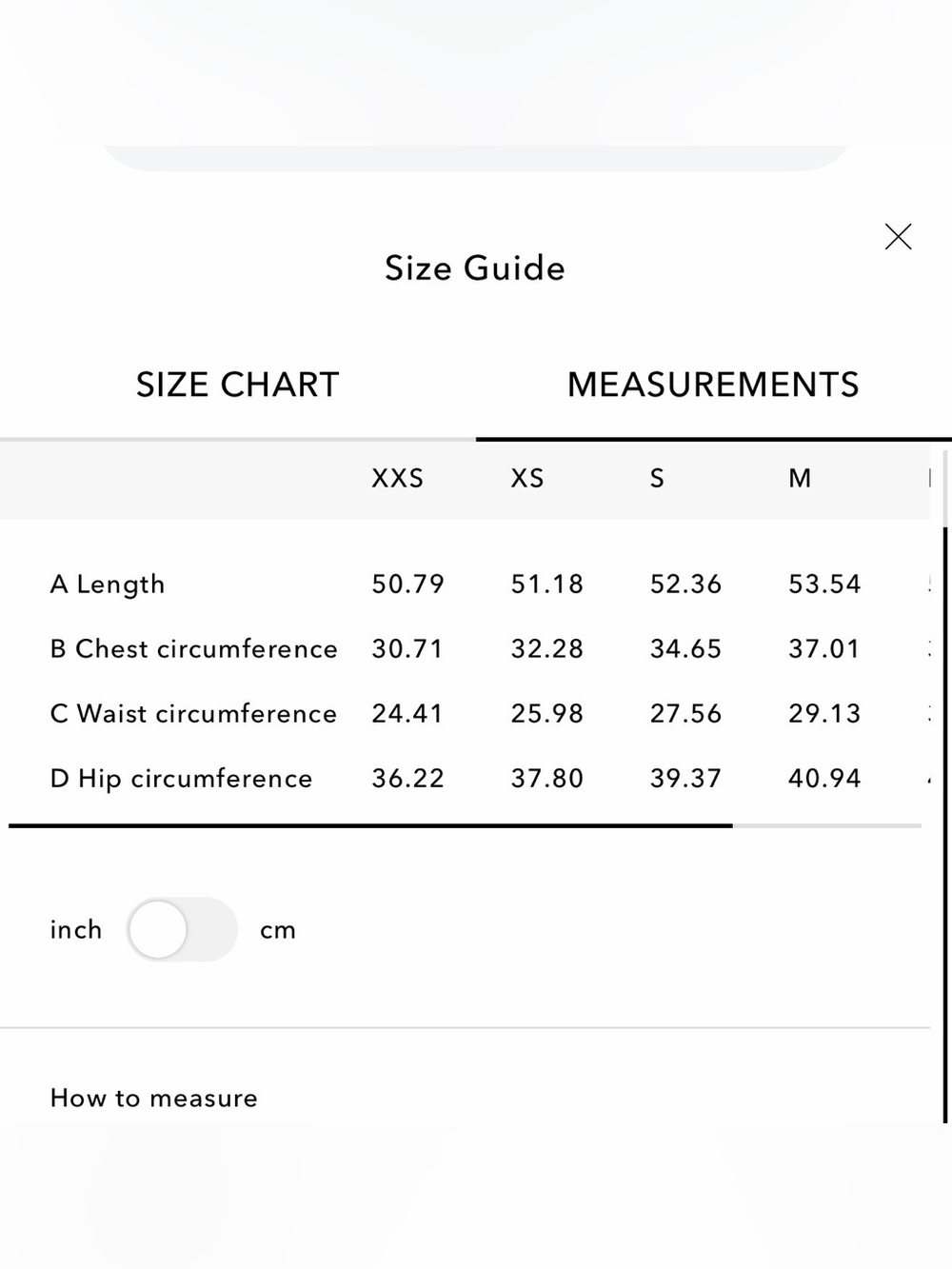
Task: Click the M size column header
Action: (800, 478)
